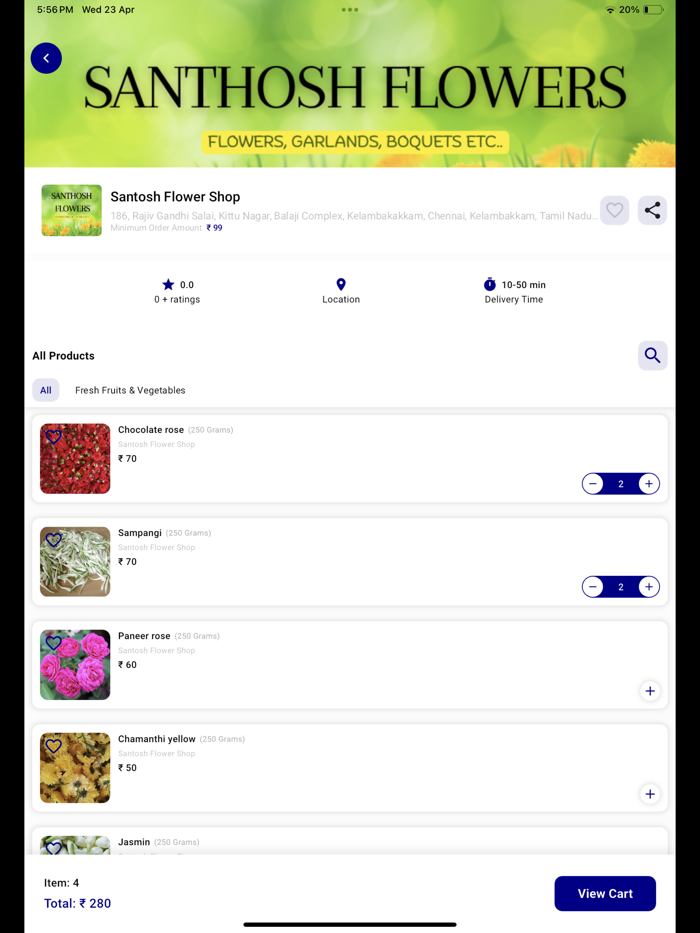Tap the Delivery Time stopwatch icon

click(x=490, y=284)
